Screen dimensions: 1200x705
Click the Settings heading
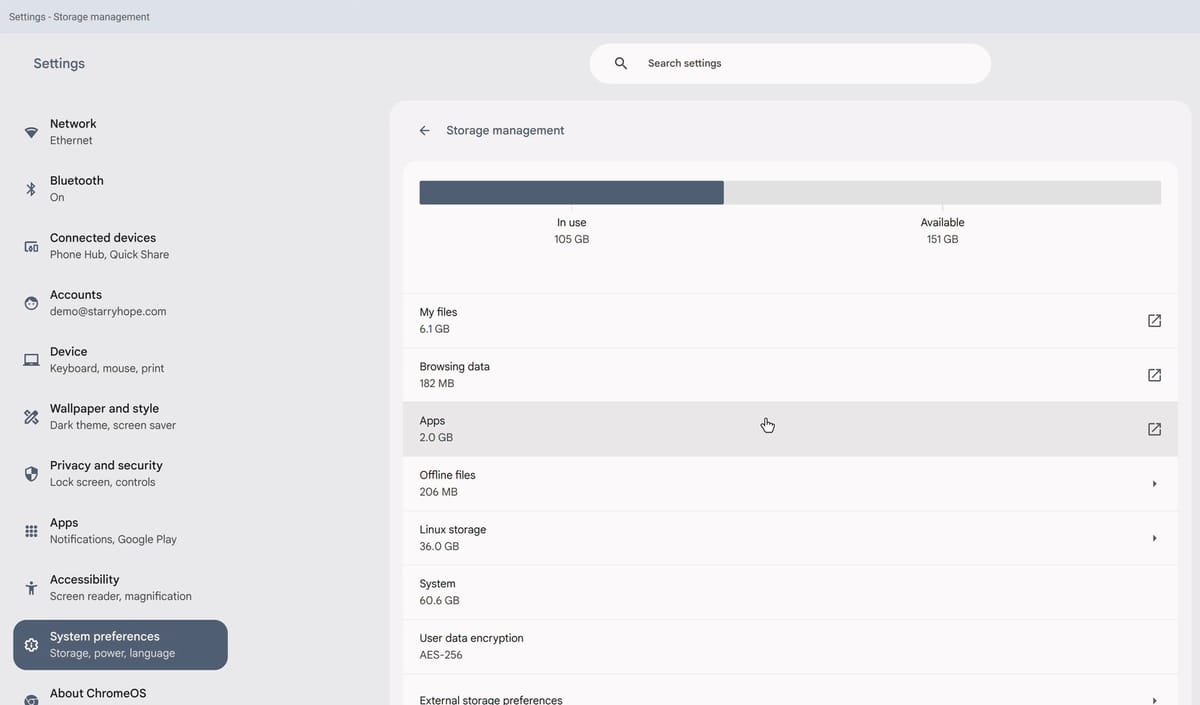(x=59, y=63)
